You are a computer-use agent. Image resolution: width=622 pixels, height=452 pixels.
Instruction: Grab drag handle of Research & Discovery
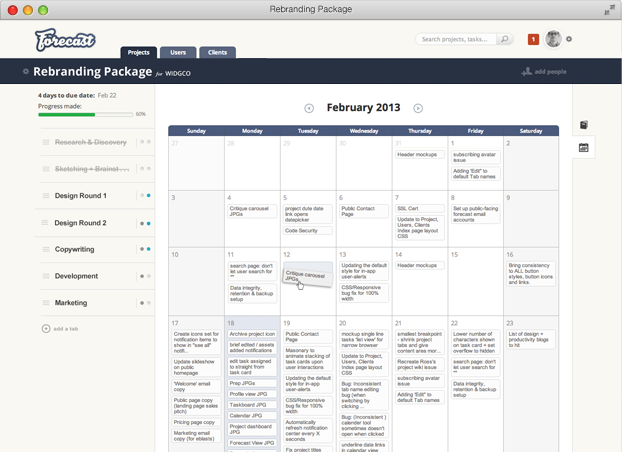[x=46, y=142]
